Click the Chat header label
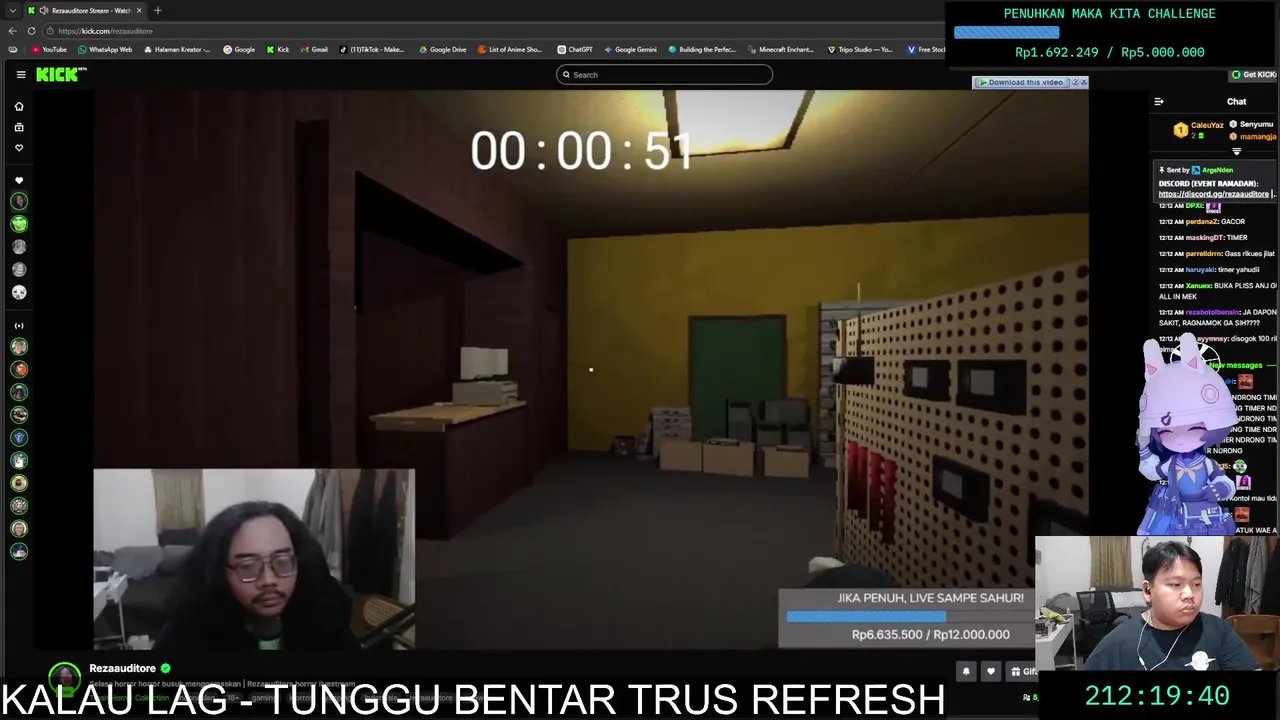 click(1236, 101)
